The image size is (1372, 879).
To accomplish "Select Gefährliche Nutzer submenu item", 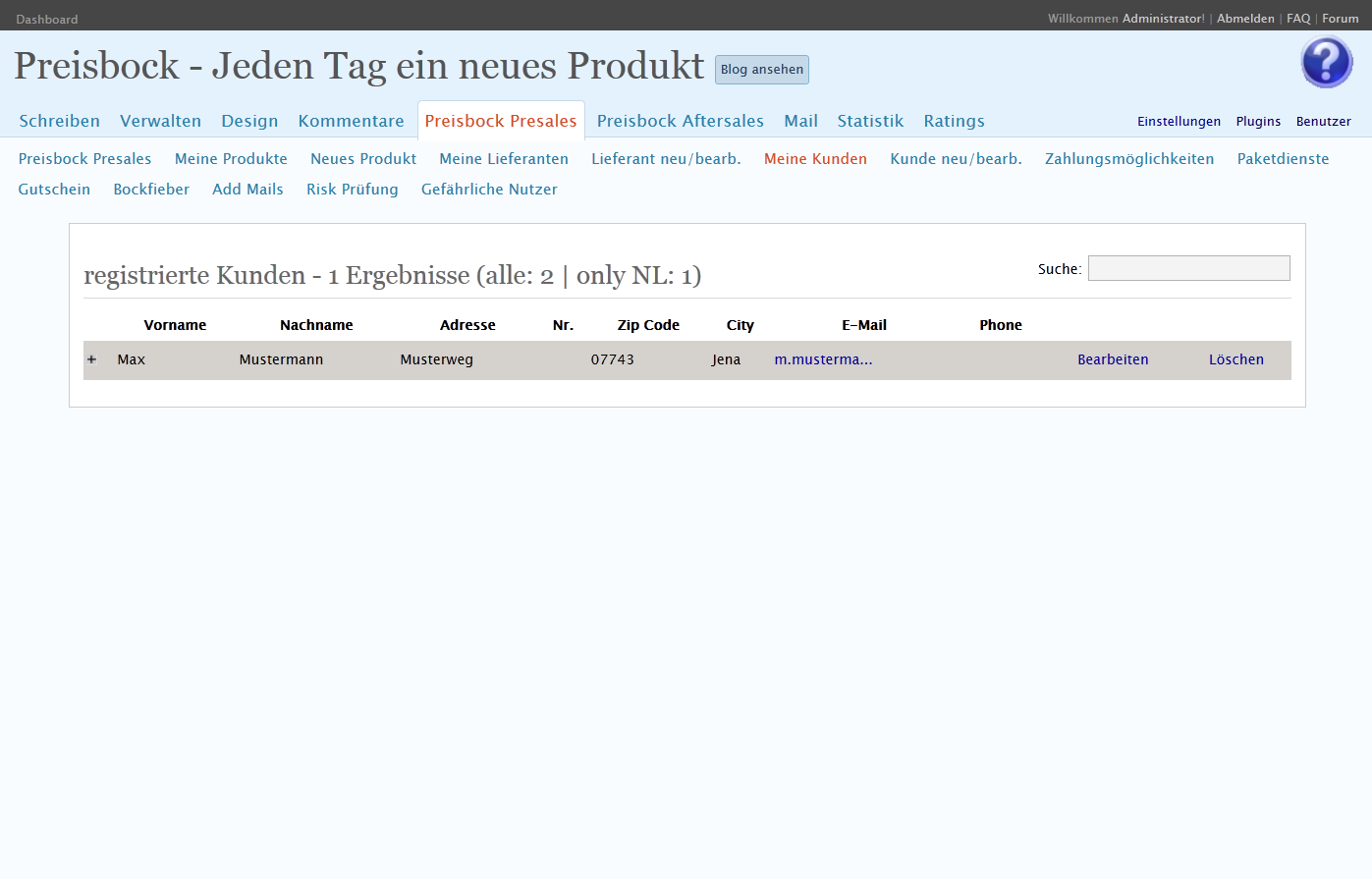I will 489,190.
